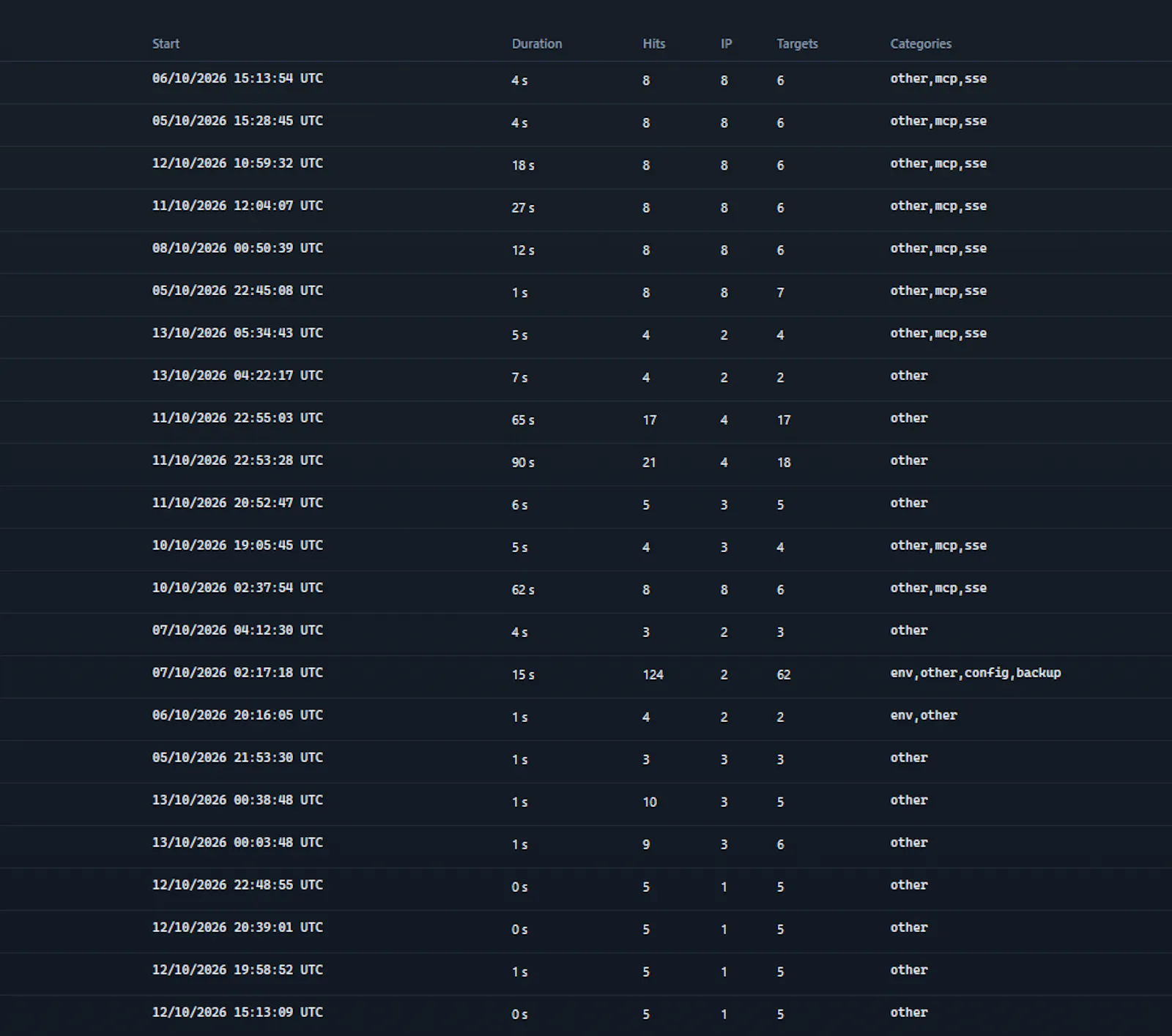Select the row starting 11/10/2026 12:04:07 UTC
Screen dimensions: 1172x1036
586,210
